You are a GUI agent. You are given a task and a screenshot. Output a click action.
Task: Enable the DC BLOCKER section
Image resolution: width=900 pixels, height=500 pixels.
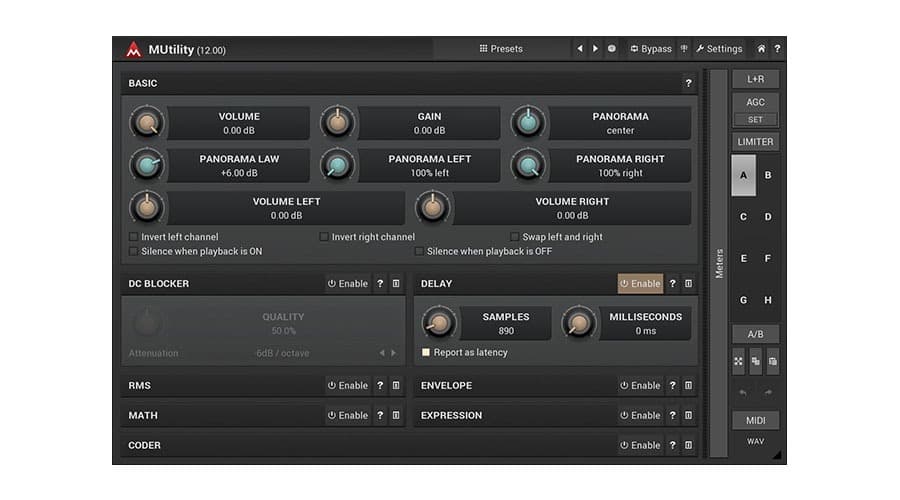pyautogui.click(x=348, y=284)
